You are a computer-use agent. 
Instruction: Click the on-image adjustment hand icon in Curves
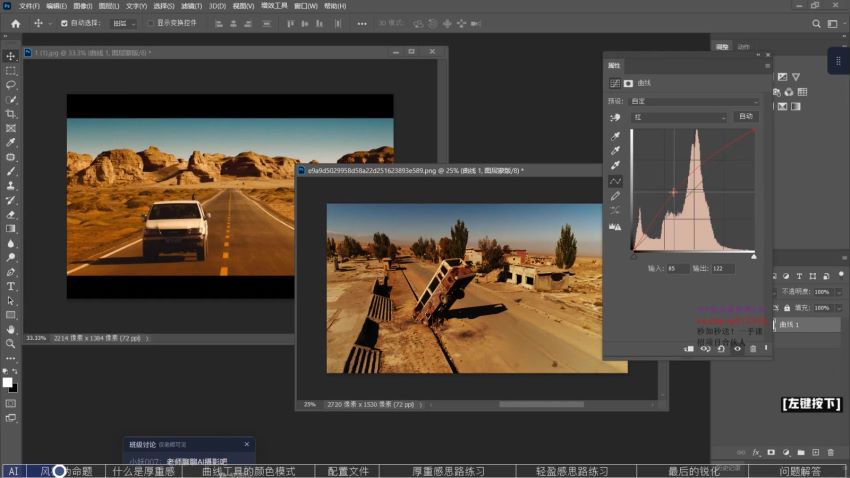coord(615,118)
